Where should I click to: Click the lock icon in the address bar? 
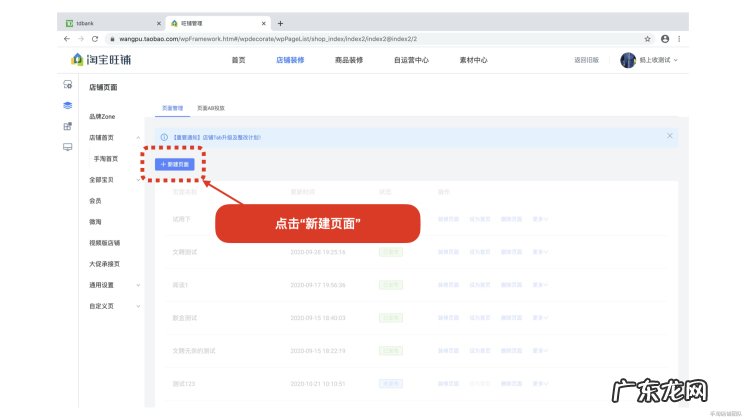click(x=112, y=39)
